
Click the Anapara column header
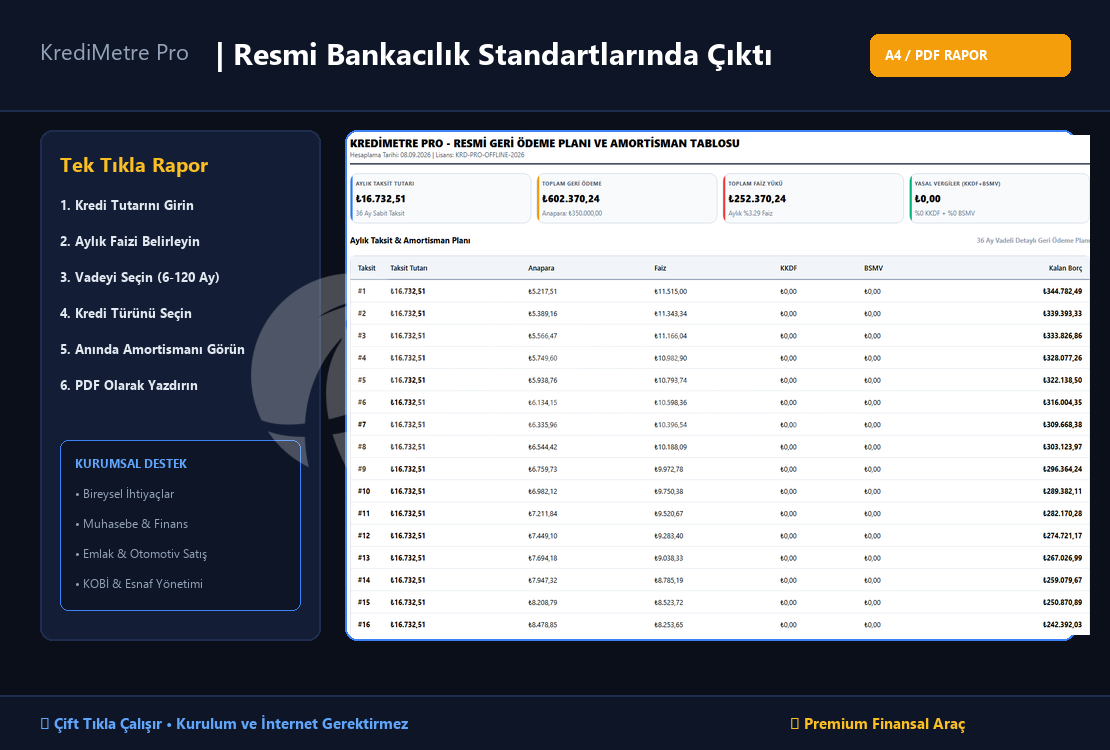[541, 268]
